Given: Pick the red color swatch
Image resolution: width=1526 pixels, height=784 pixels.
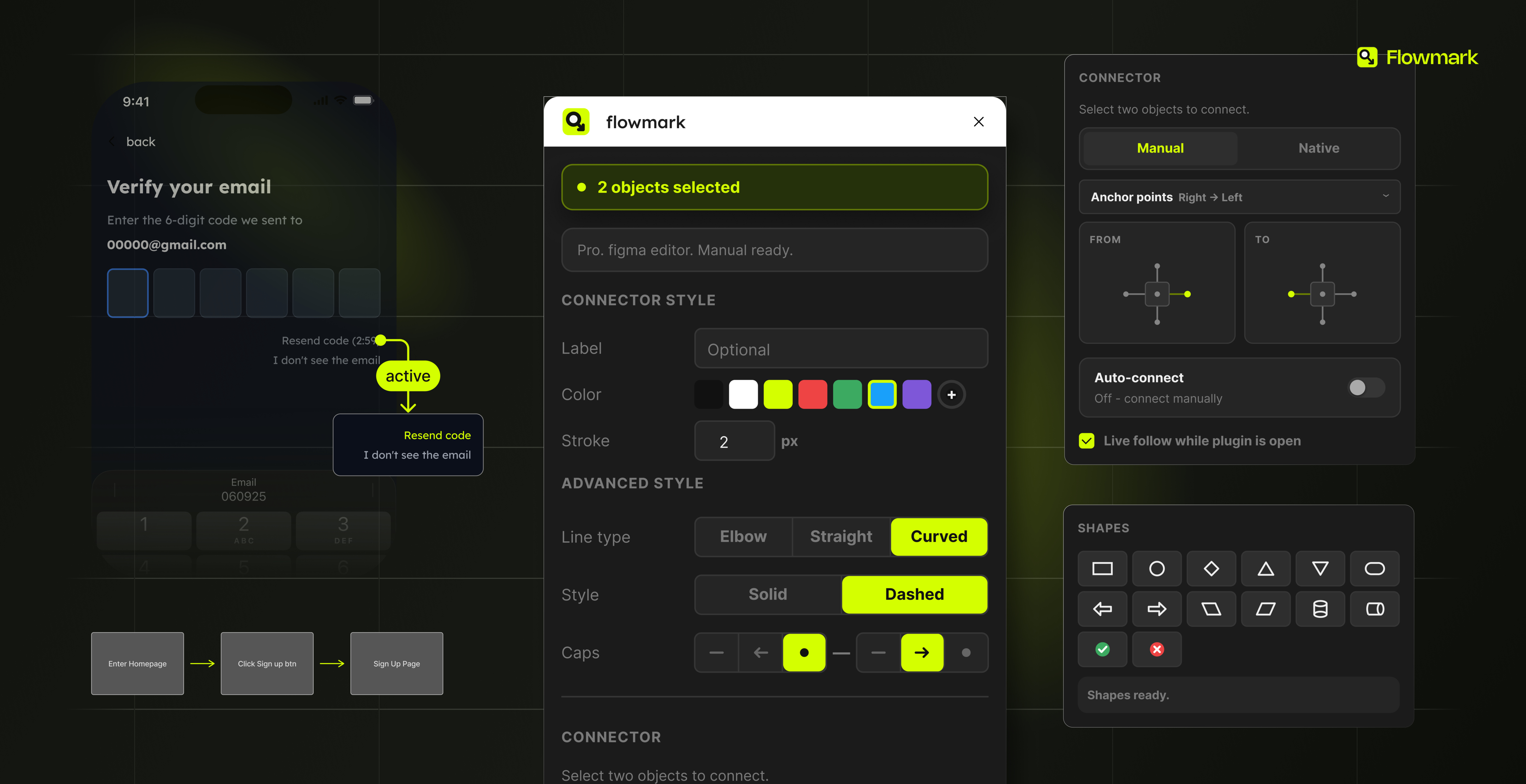Looking at the screenshot, I should (813, 395).
